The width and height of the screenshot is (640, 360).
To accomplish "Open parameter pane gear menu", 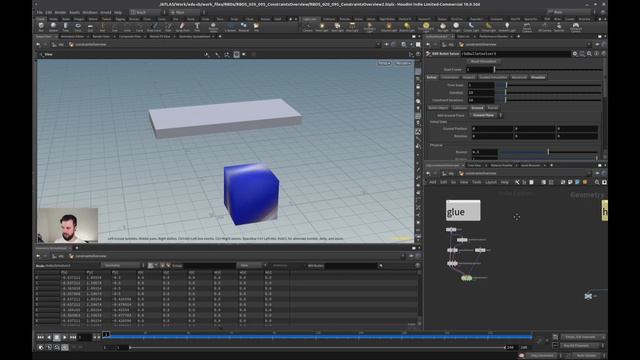I will coord(575,53).
